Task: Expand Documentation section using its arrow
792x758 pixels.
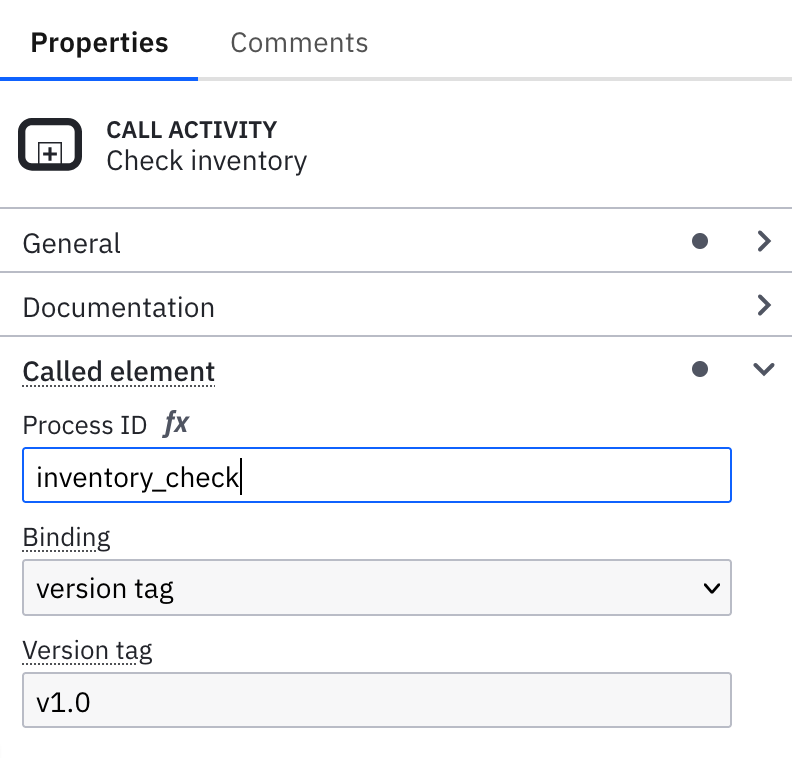Action: point(764,305)
